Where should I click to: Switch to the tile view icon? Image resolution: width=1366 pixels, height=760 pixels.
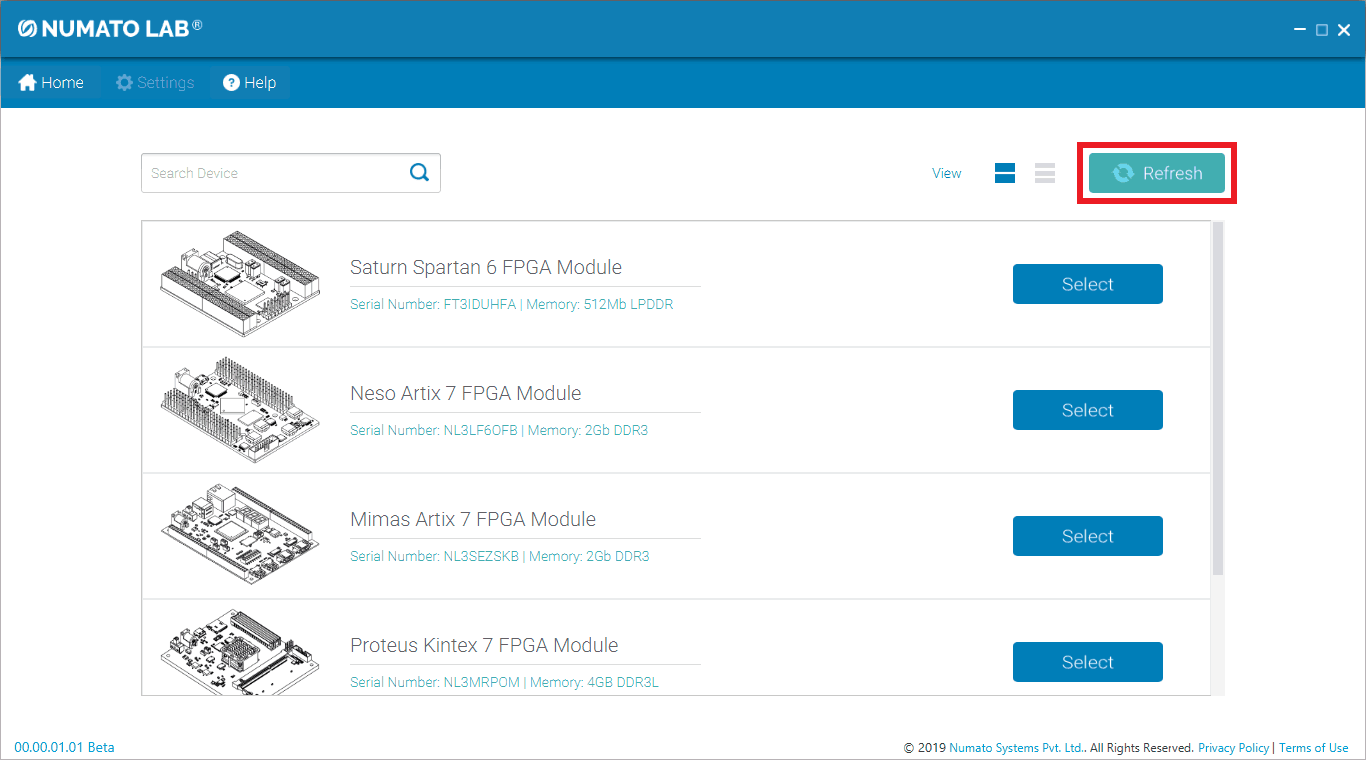pyautogui.click(x=1005, y=173)
